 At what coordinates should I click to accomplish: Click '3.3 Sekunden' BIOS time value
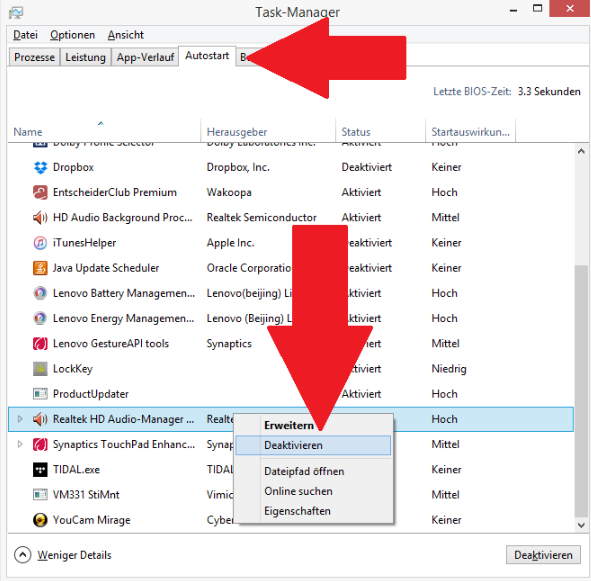pyautogui.click(x=549, y=92)
